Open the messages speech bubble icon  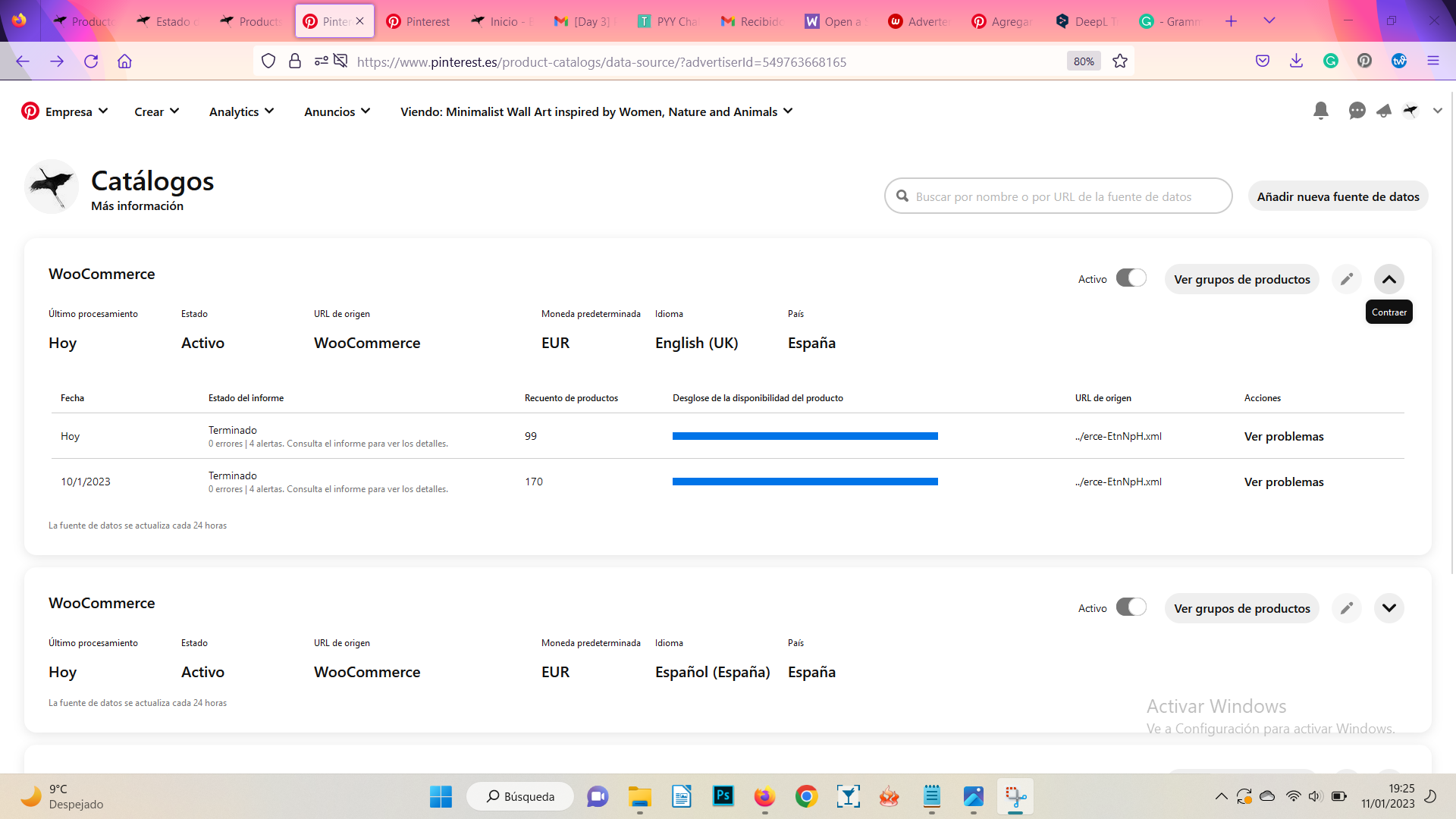(1357, 111)
